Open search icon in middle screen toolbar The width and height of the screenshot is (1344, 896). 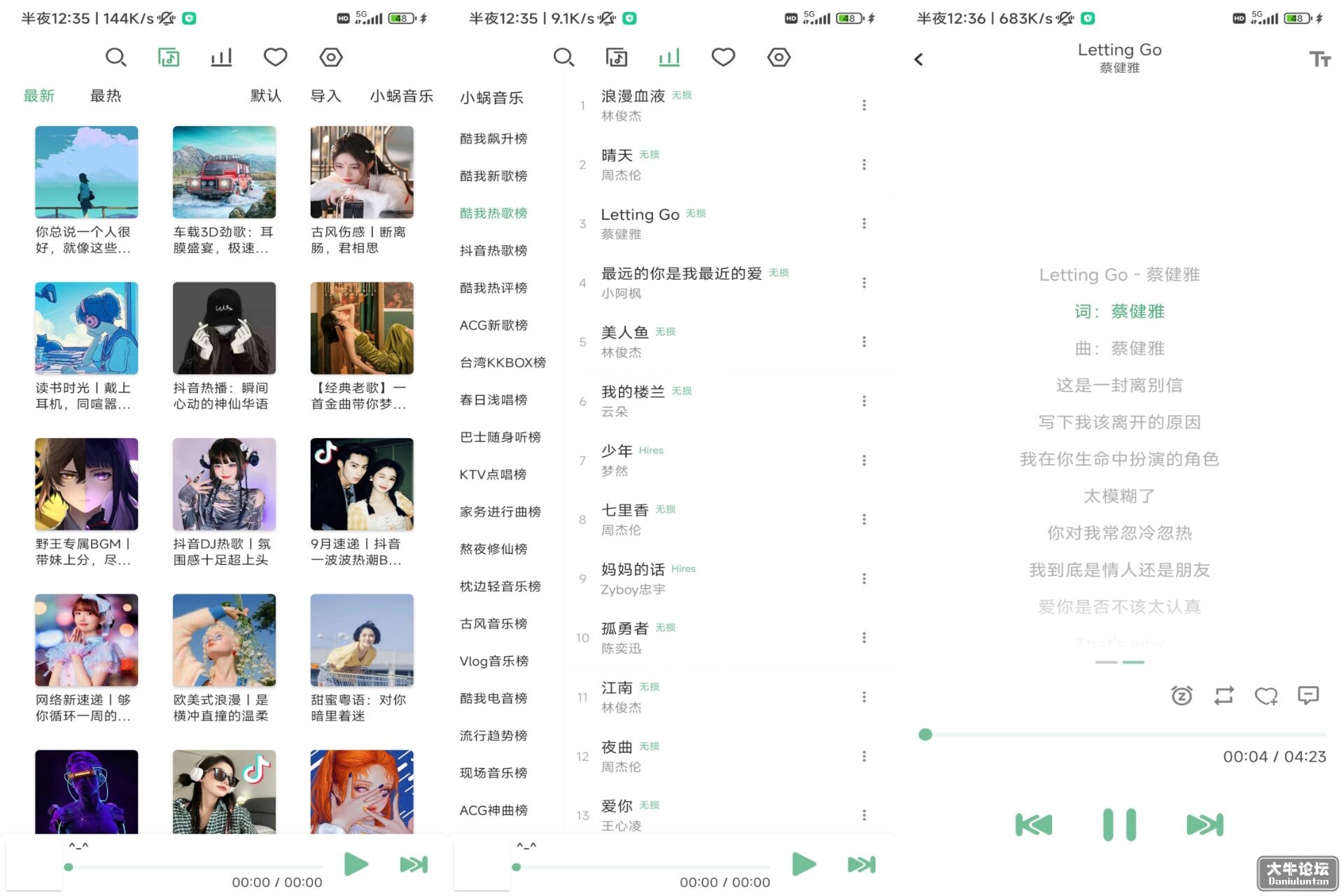click(x=563, y=57)
